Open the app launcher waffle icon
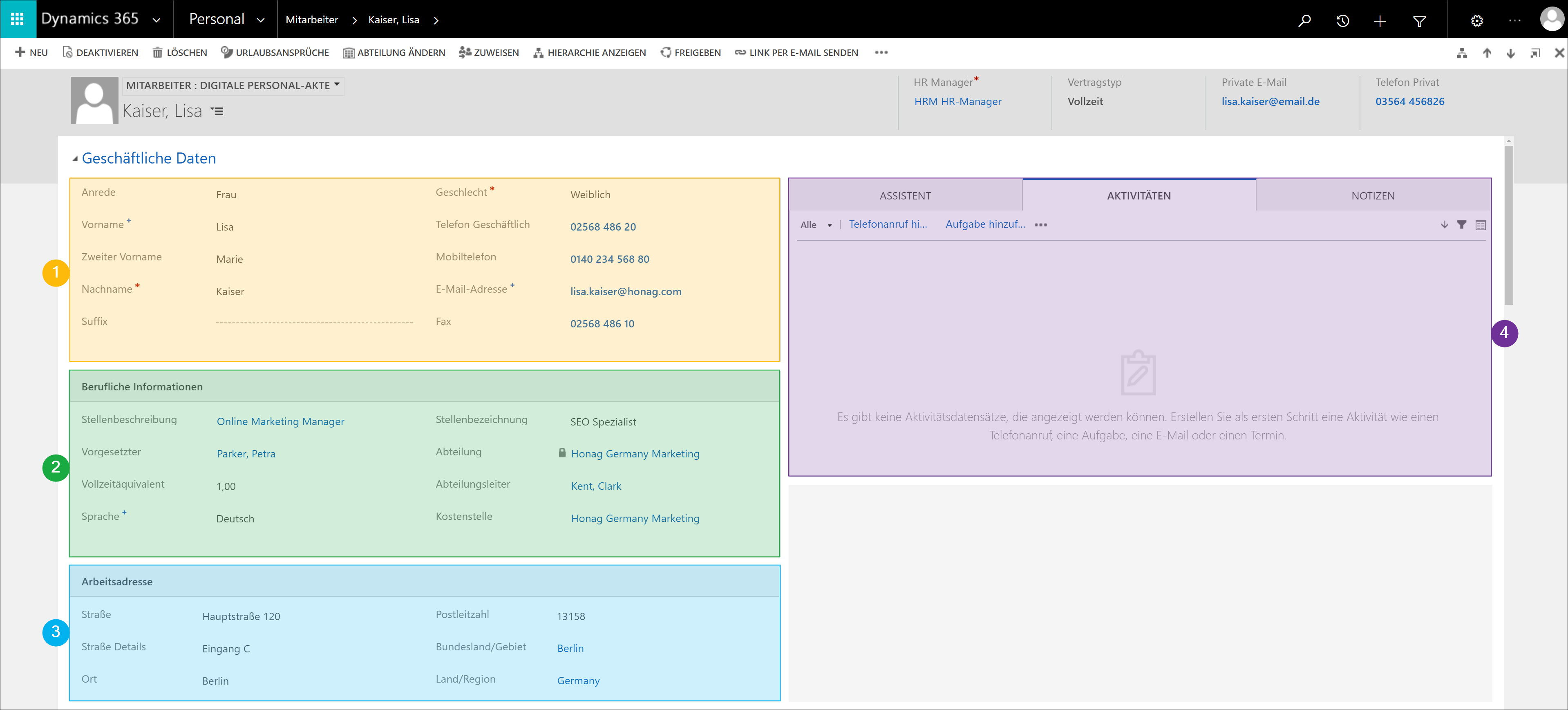Viewport: 1568px width, 710px height. [17, 20]
